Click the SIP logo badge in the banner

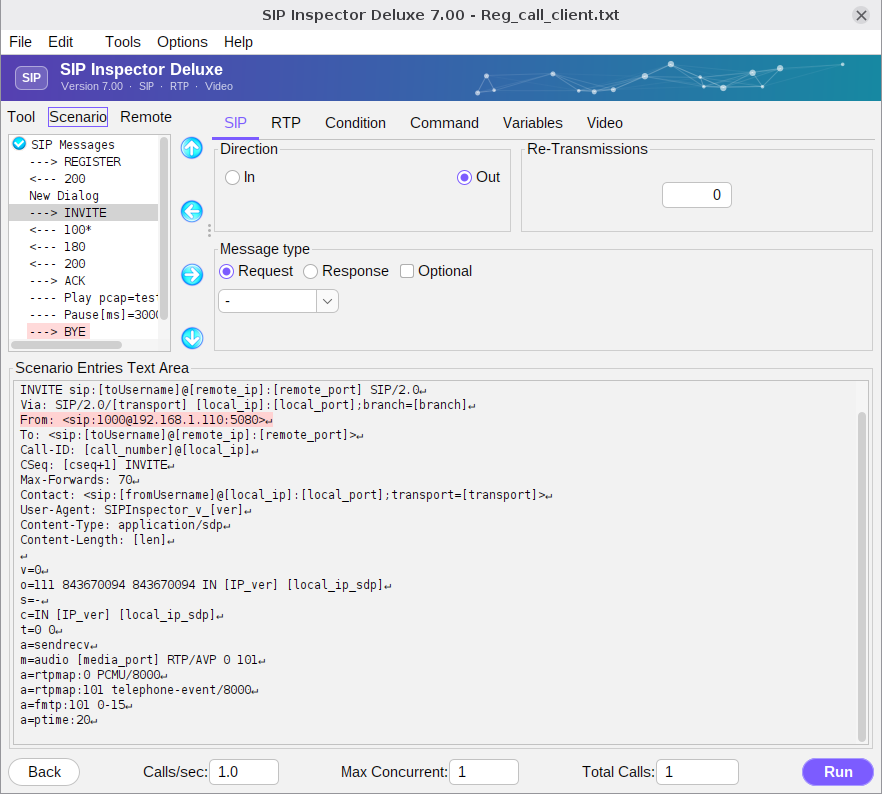pyautogui.click(x=32, y=78)
